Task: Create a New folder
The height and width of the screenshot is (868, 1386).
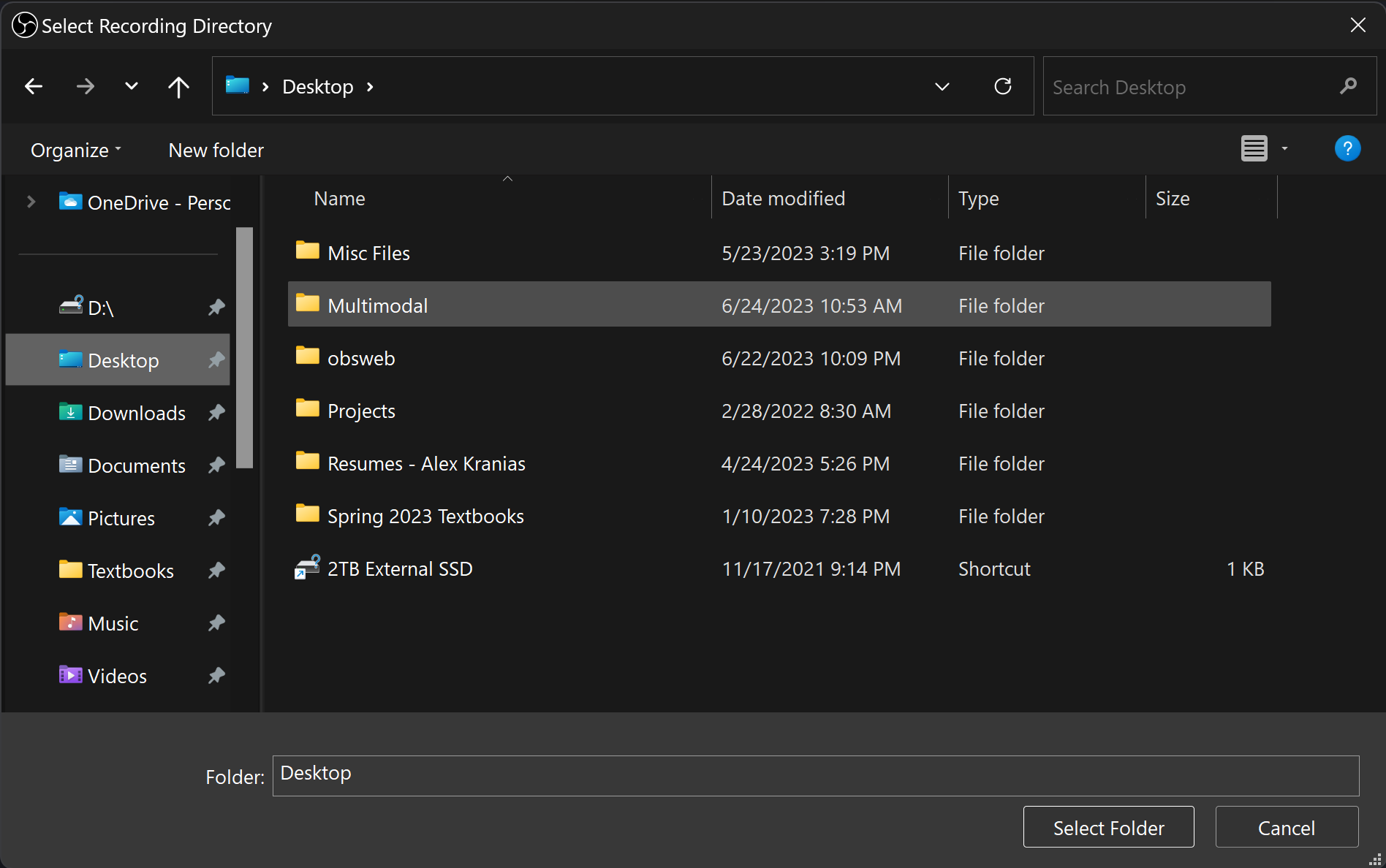Action: pos(216,151)
